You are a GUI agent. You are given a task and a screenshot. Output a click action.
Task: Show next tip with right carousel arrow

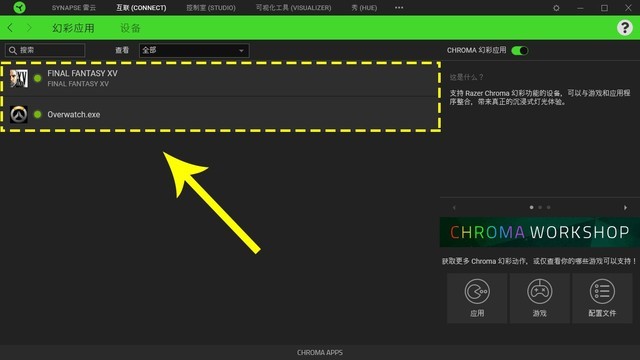pos(625,208)
